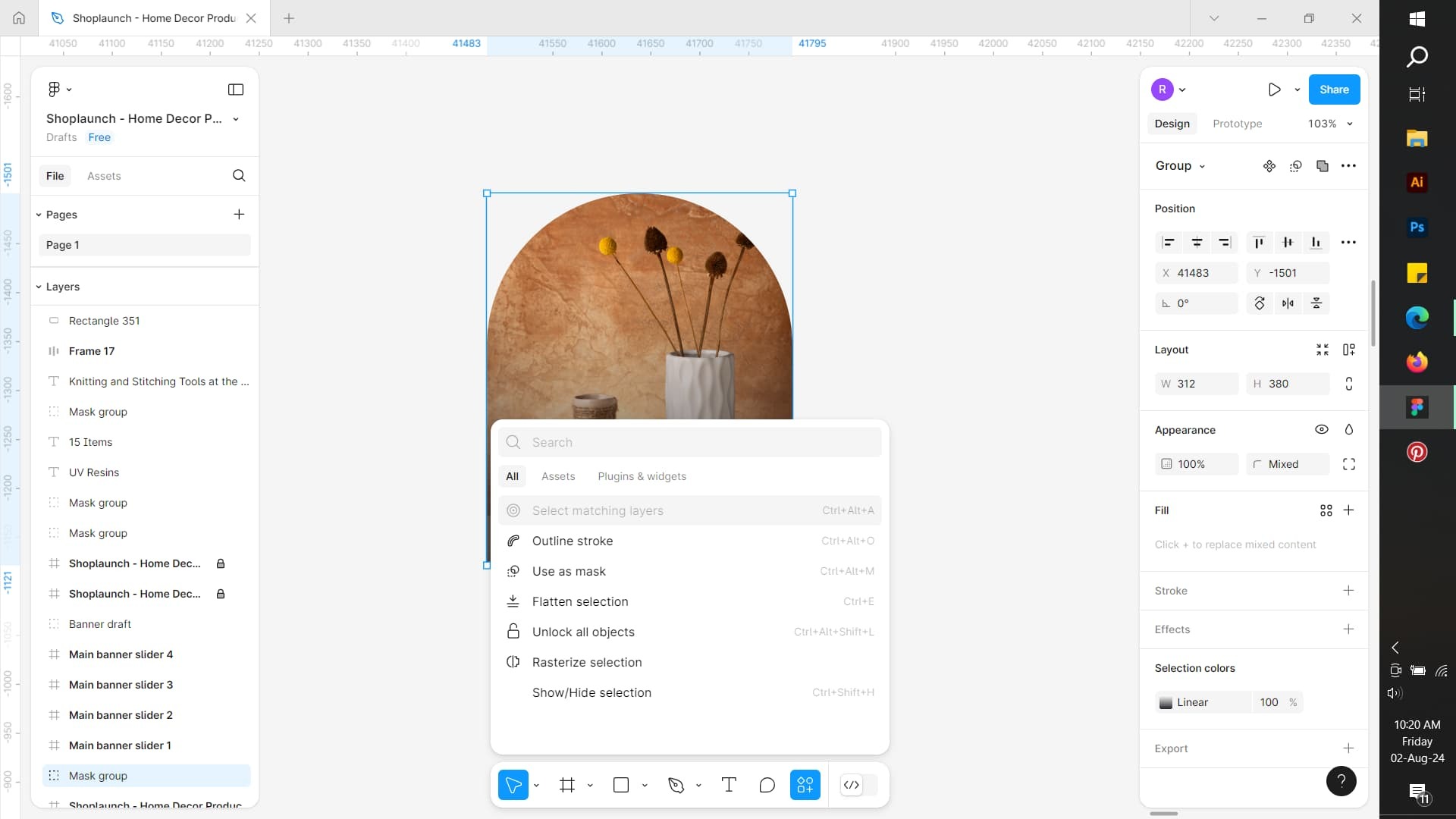Choose Show/Hide selection from actions list
Screen dimensions: 1456x819
(689, 692)
